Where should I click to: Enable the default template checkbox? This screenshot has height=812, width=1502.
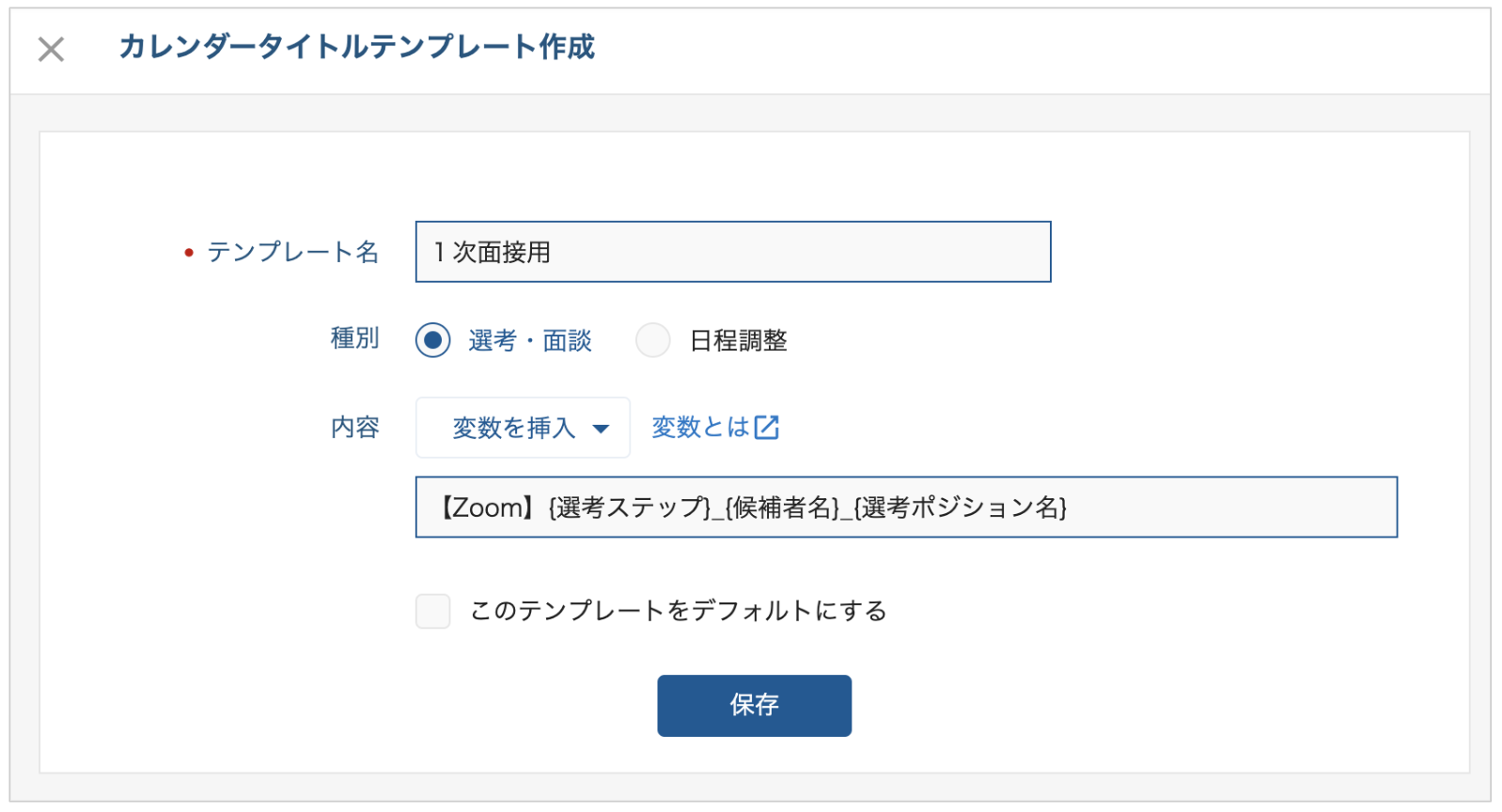432,611
